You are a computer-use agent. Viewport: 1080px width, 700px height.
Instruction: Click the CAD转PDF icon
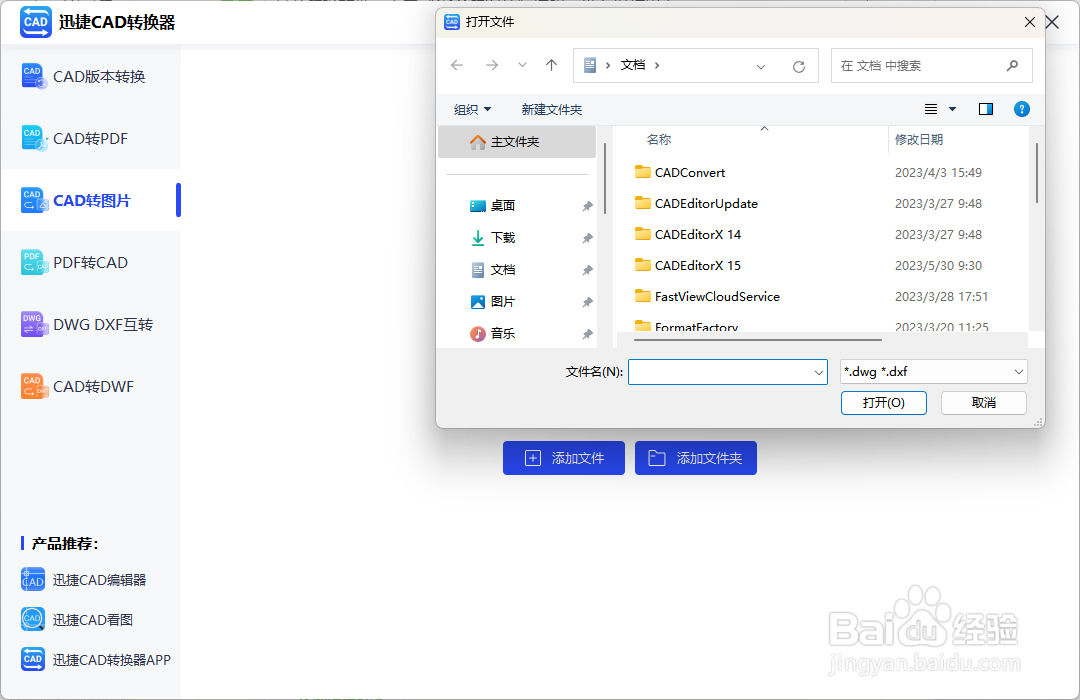(34, 138)
